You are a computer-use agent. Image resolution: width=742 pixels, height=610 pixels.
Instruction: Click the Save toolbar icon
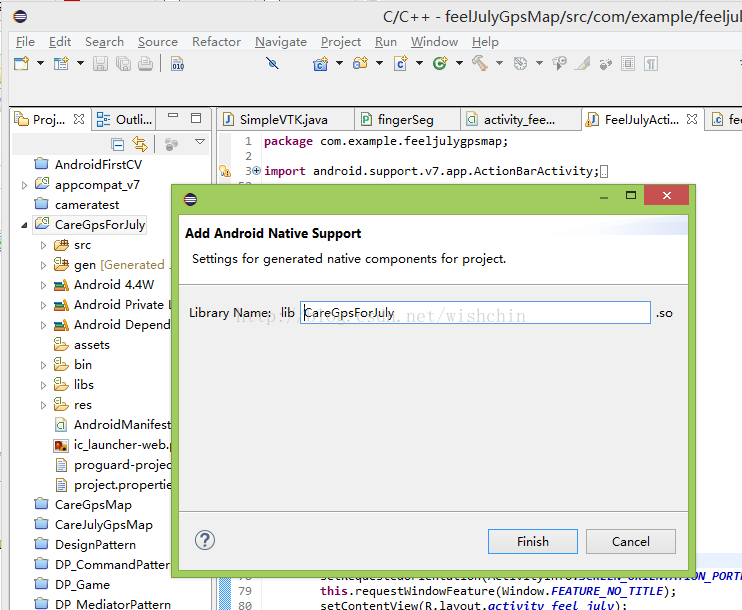pos(100,63)
